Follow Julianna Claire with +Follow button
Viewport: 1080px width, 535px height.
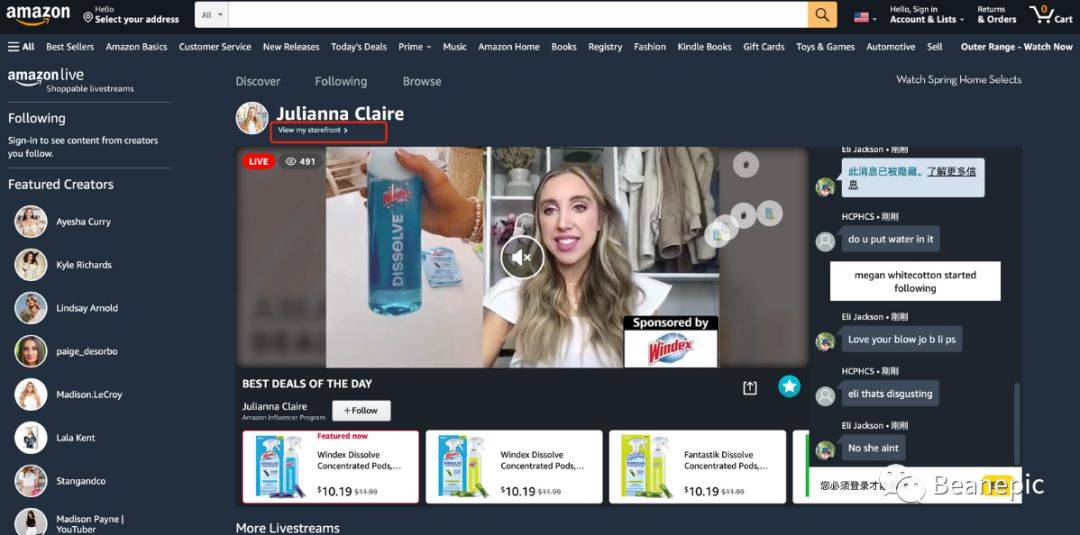click(x=361, y=410)
